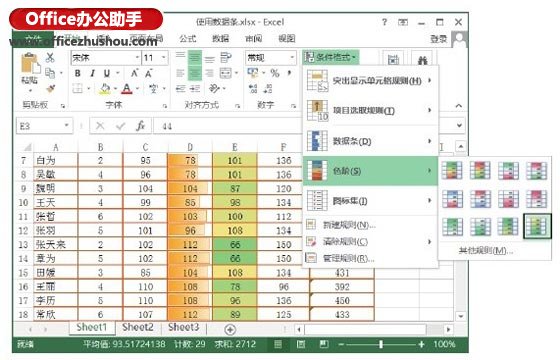Click the text orientation icon
The height and width of the screenshot is (360, 560).
[214, 88]
